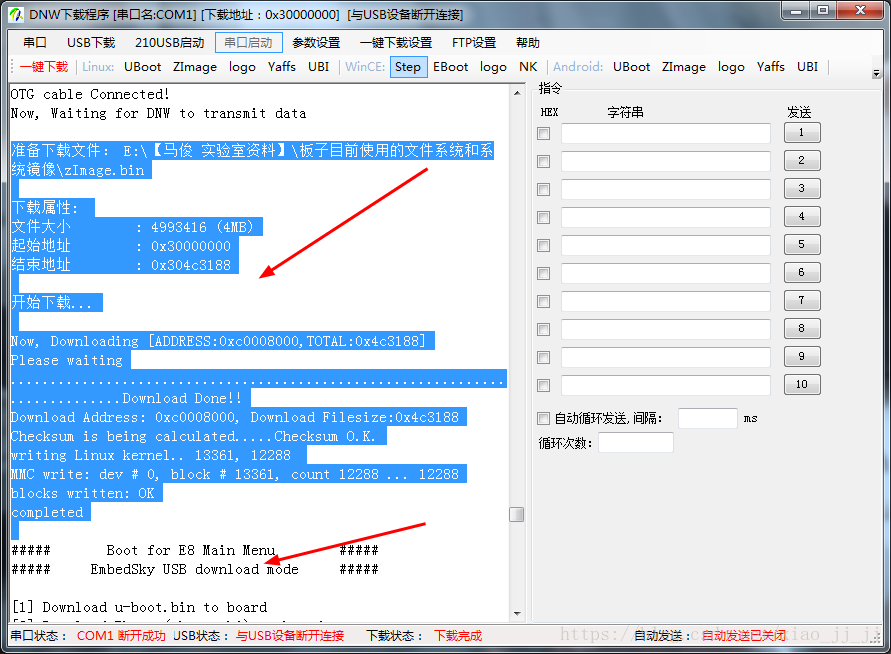The image size is (891, 654).
Task: Click Android UBoot toolbar button
Action: 631,66
